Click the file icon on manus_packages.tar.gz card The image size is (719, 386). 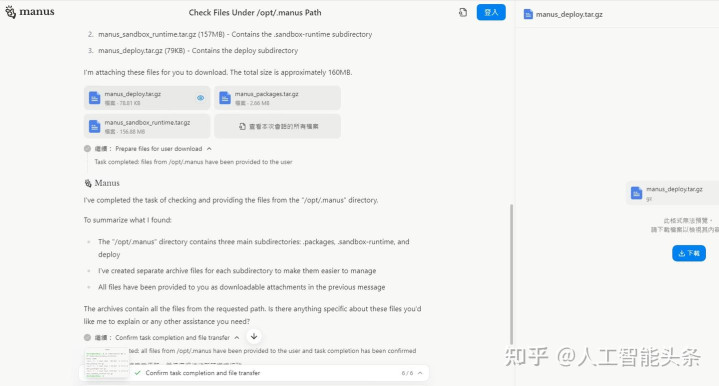point(225,98)
